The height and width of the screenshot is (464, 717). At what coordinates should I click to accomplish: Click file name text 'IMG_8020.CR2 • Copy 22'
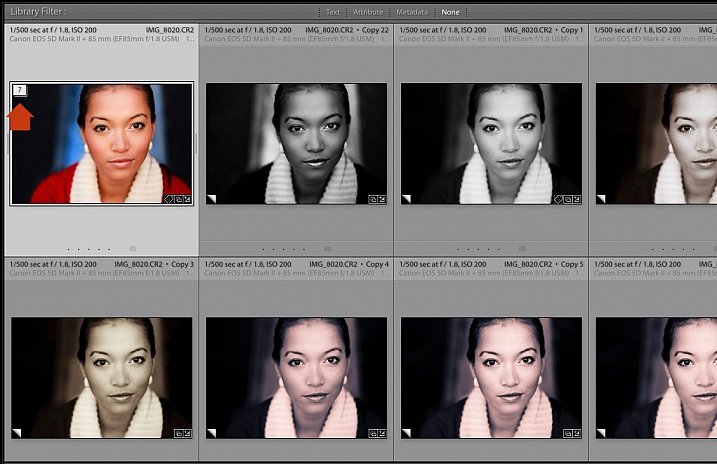point(347,30)
